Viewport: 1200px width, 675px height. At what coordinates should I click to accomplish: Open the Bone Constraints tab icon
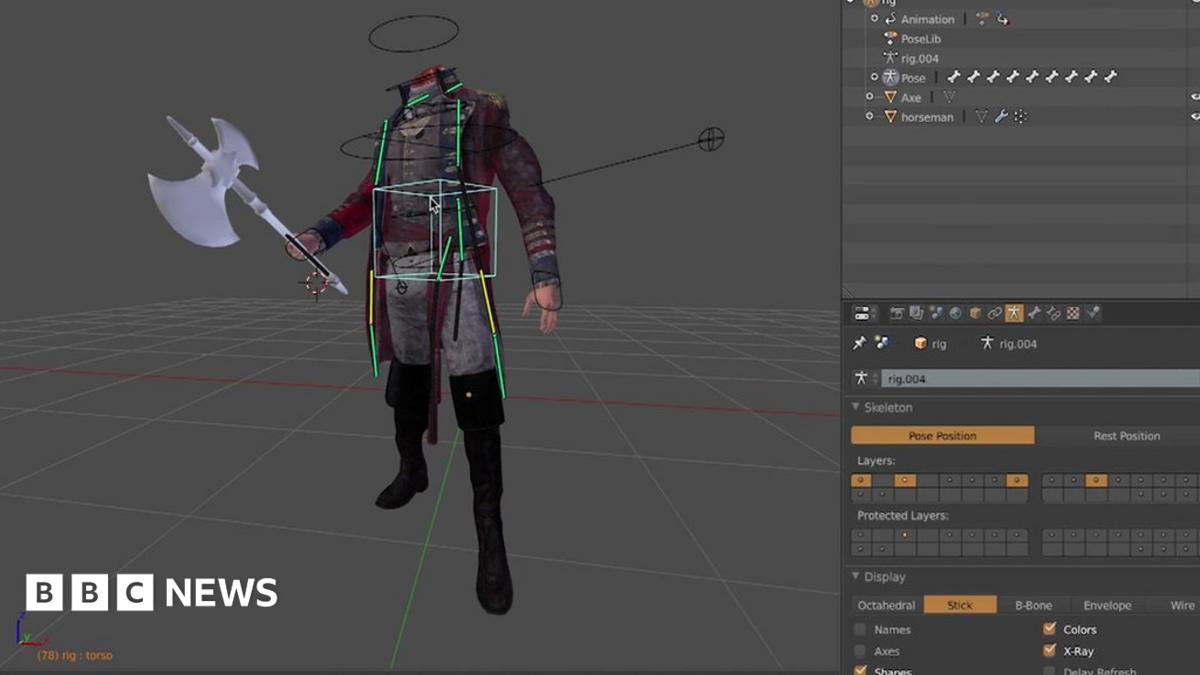coord(1053,313)
